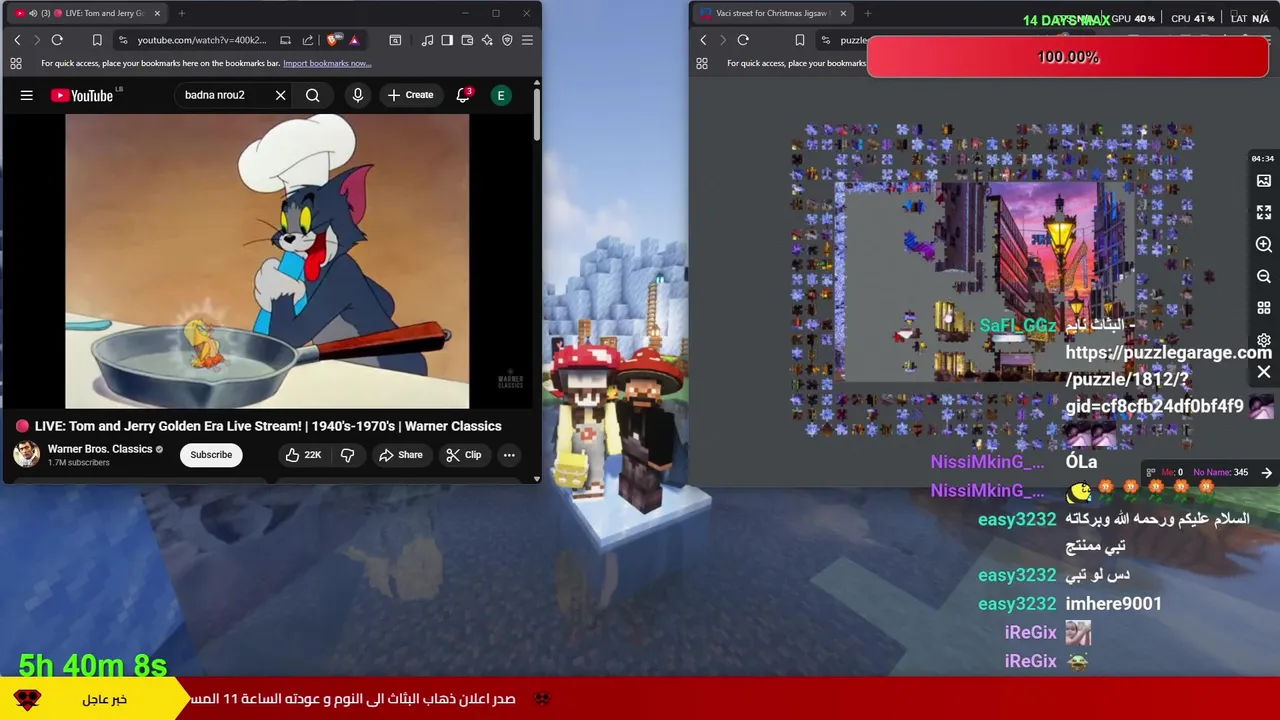Open Warner Bros. Classics channel avatar
This screenshot has height=720, width=1280.
tap(27, 454)
